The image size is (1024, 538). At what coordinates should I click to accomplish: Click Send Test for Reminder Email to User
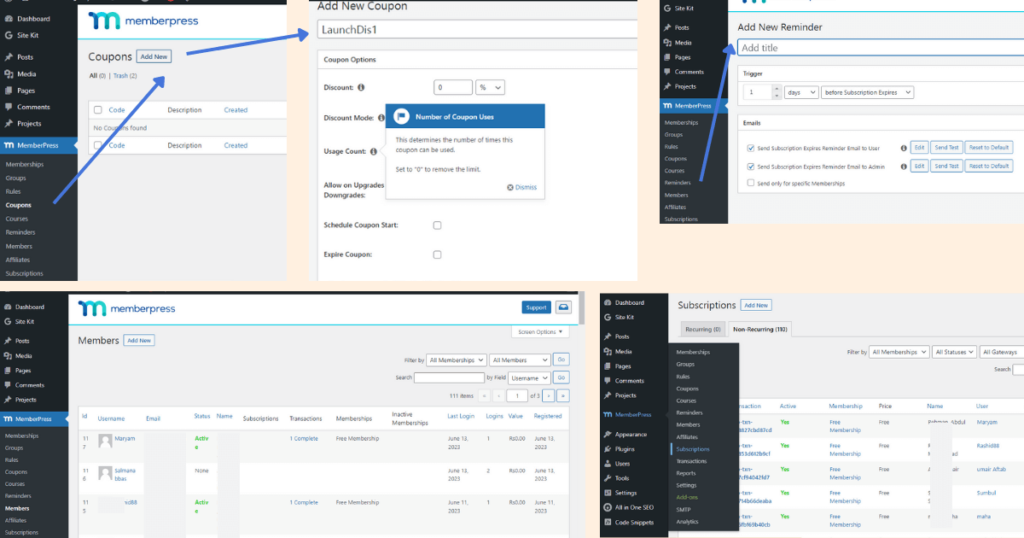pyautogui.click(x=946, y=148)
